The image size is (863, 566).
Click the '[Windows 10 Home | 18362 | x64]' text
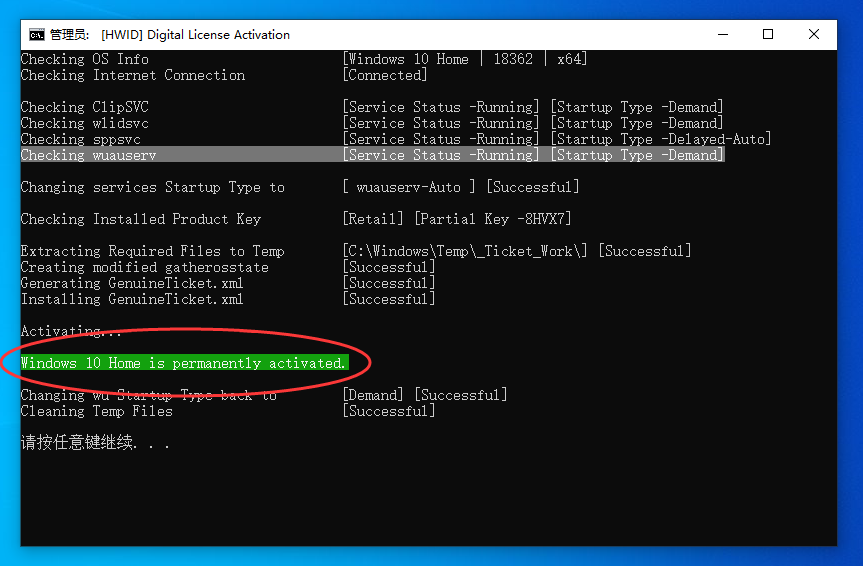[465, 59]
